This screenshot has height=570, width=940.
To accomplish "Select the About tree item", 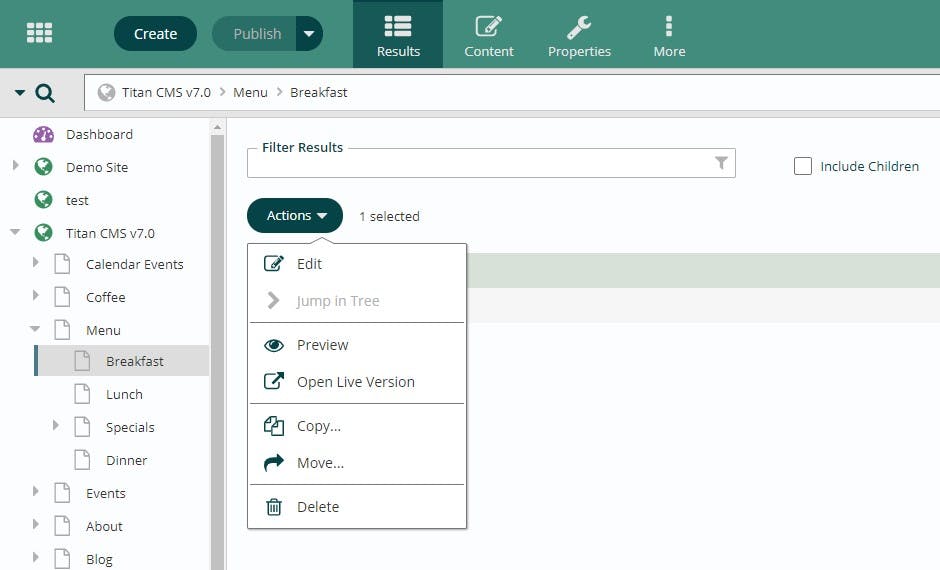I will [104, 526].
